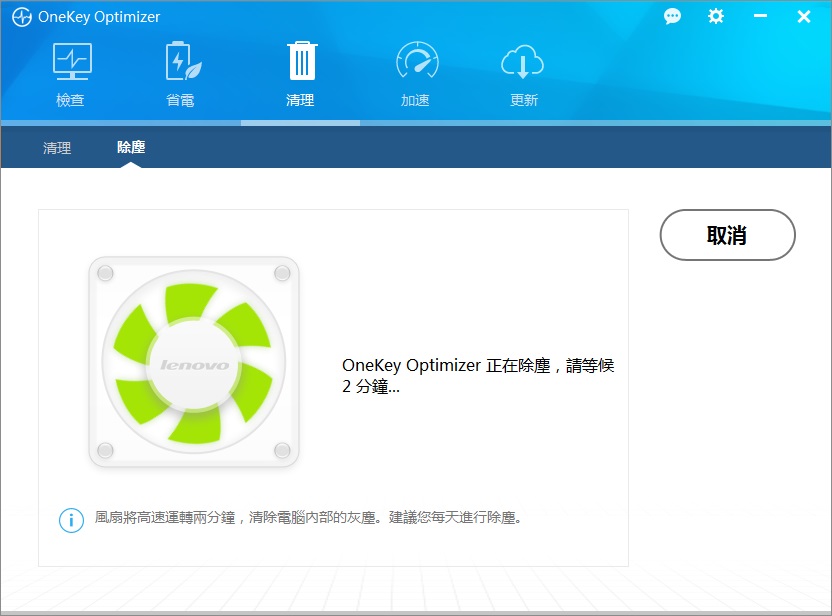Click the fan high-speed notice text
The height and width of the screenshot is (616, 832).
point(308,517)
